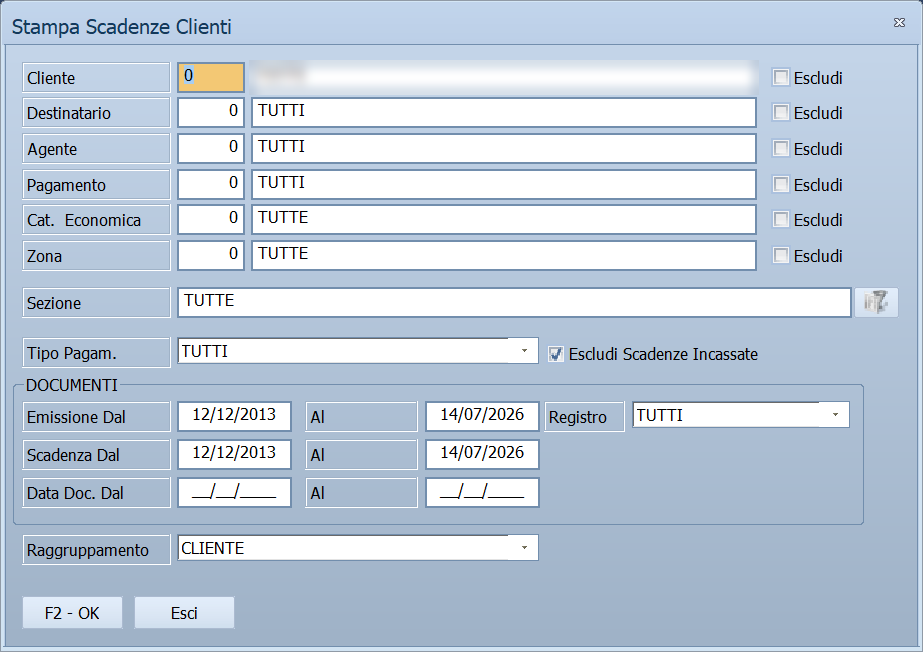
Task: Click the Sezione text field
Action: (x=514, y=302)
